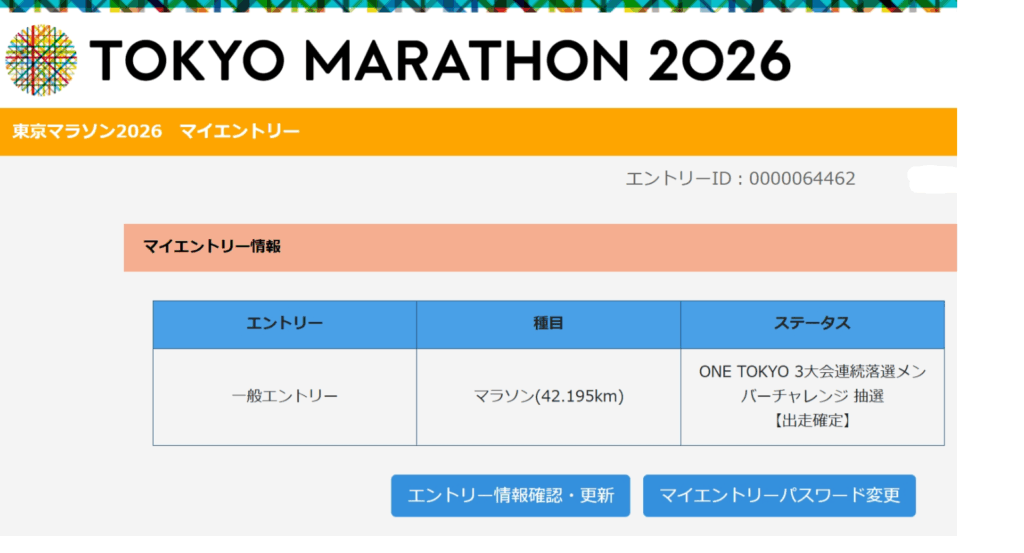Click the 種目 column header

[x=548, y=324]
